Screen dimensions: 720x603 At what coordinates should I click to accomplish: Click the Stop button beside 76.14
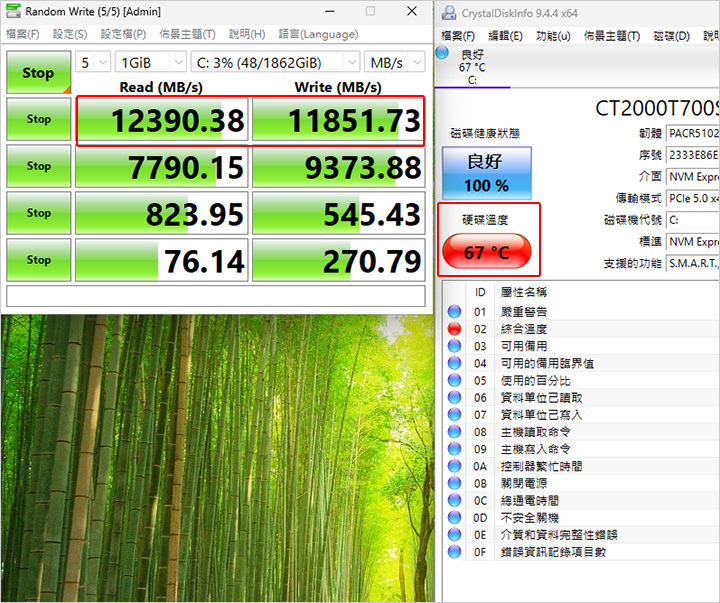pyautogui.click(x=39, y=259)
